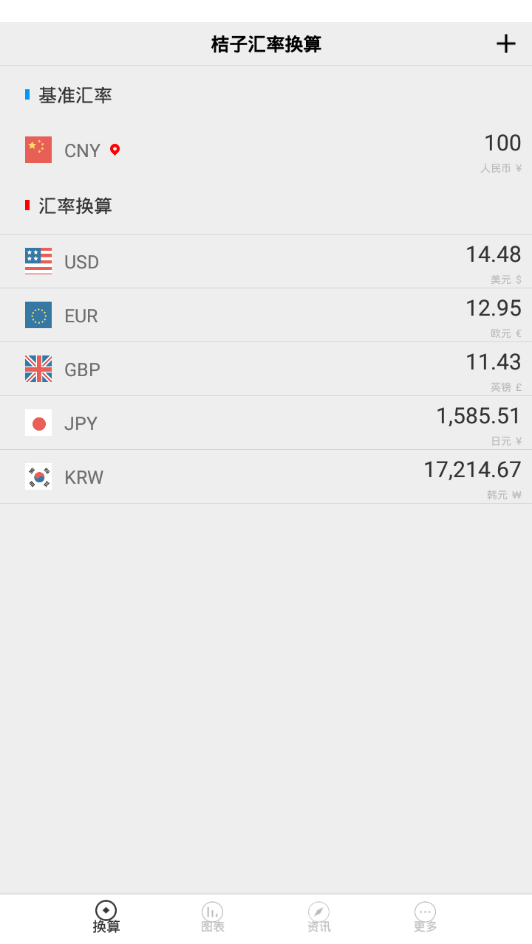
Task: Tap the South Korea flag icon
Action: (x=39, y=477)
